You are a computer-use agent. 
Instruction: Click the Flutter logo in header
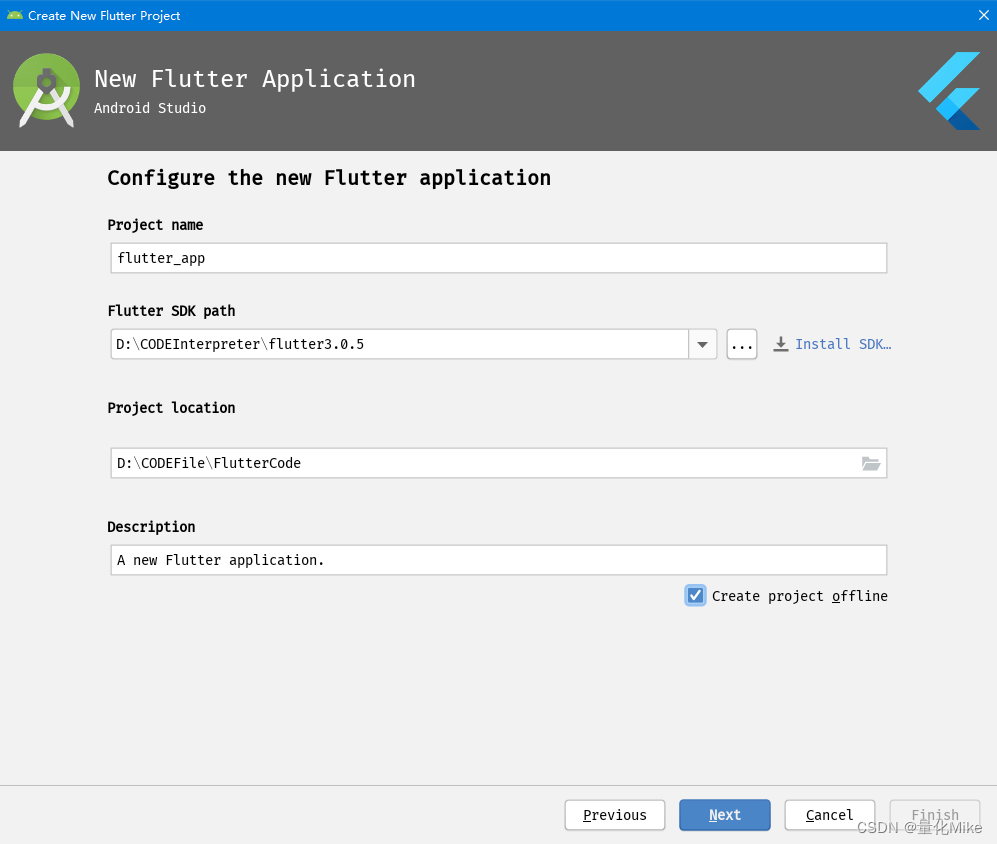[950, 91]
